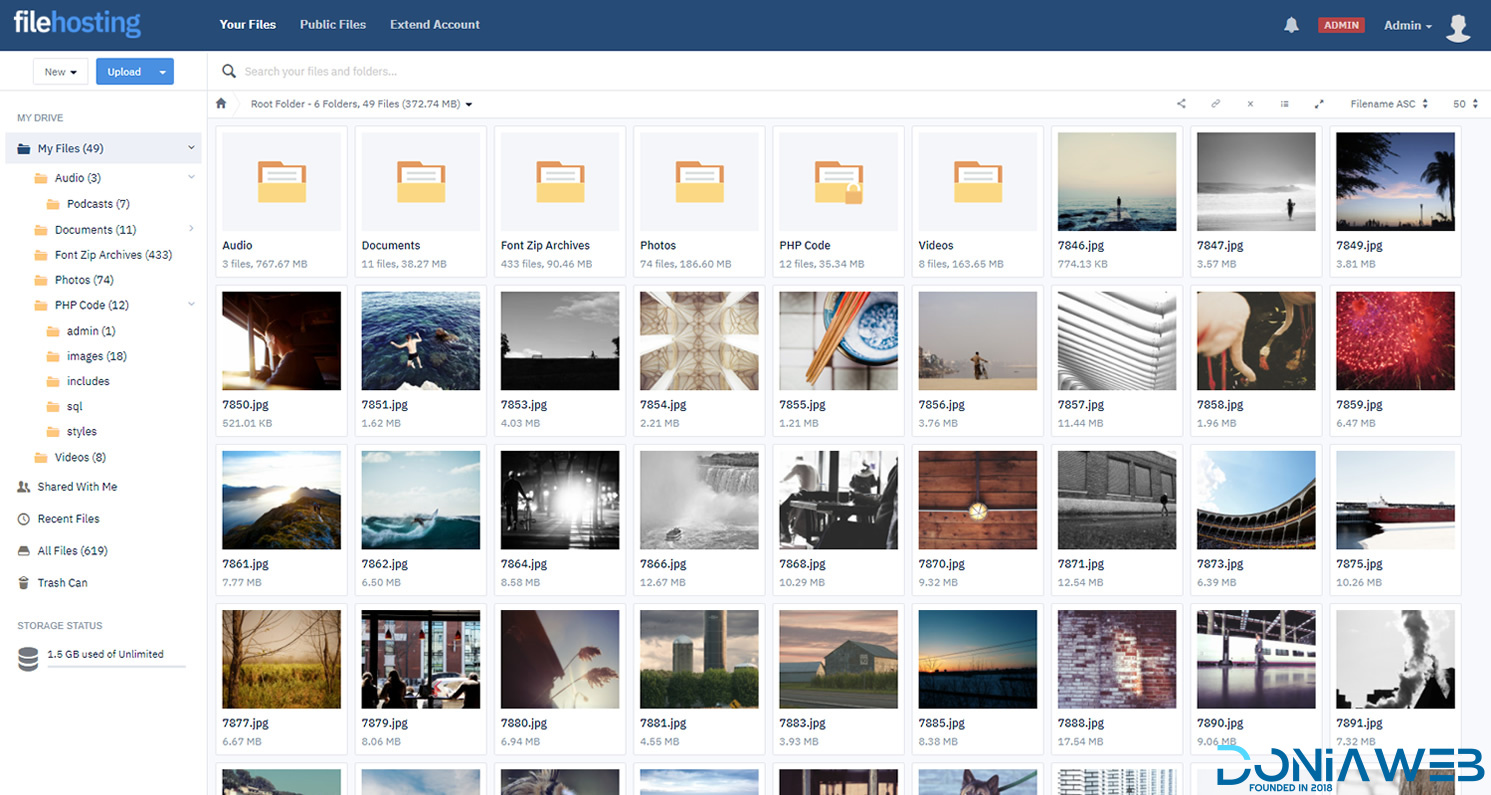Open the Audio folder icon in grid

281,182
